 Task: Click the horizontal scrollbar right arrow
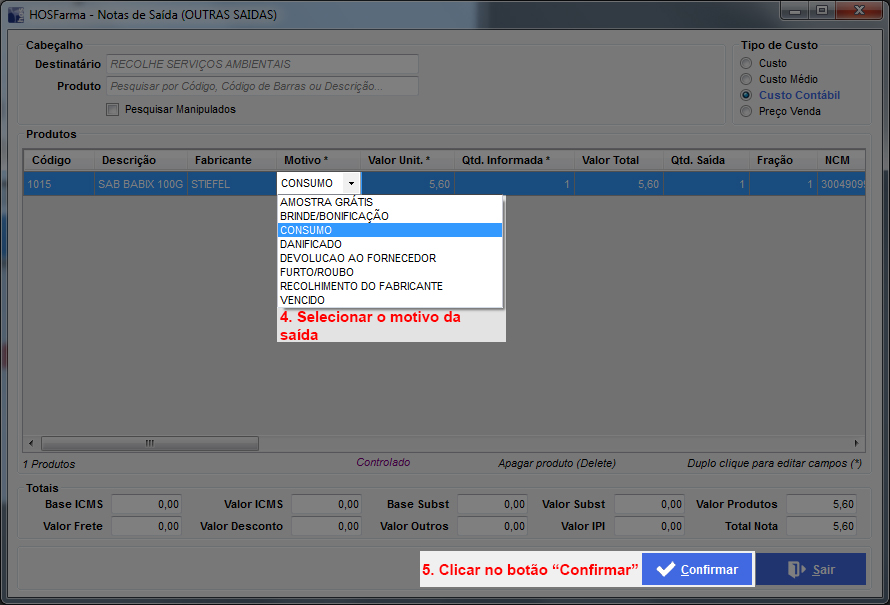coord(856,443)
